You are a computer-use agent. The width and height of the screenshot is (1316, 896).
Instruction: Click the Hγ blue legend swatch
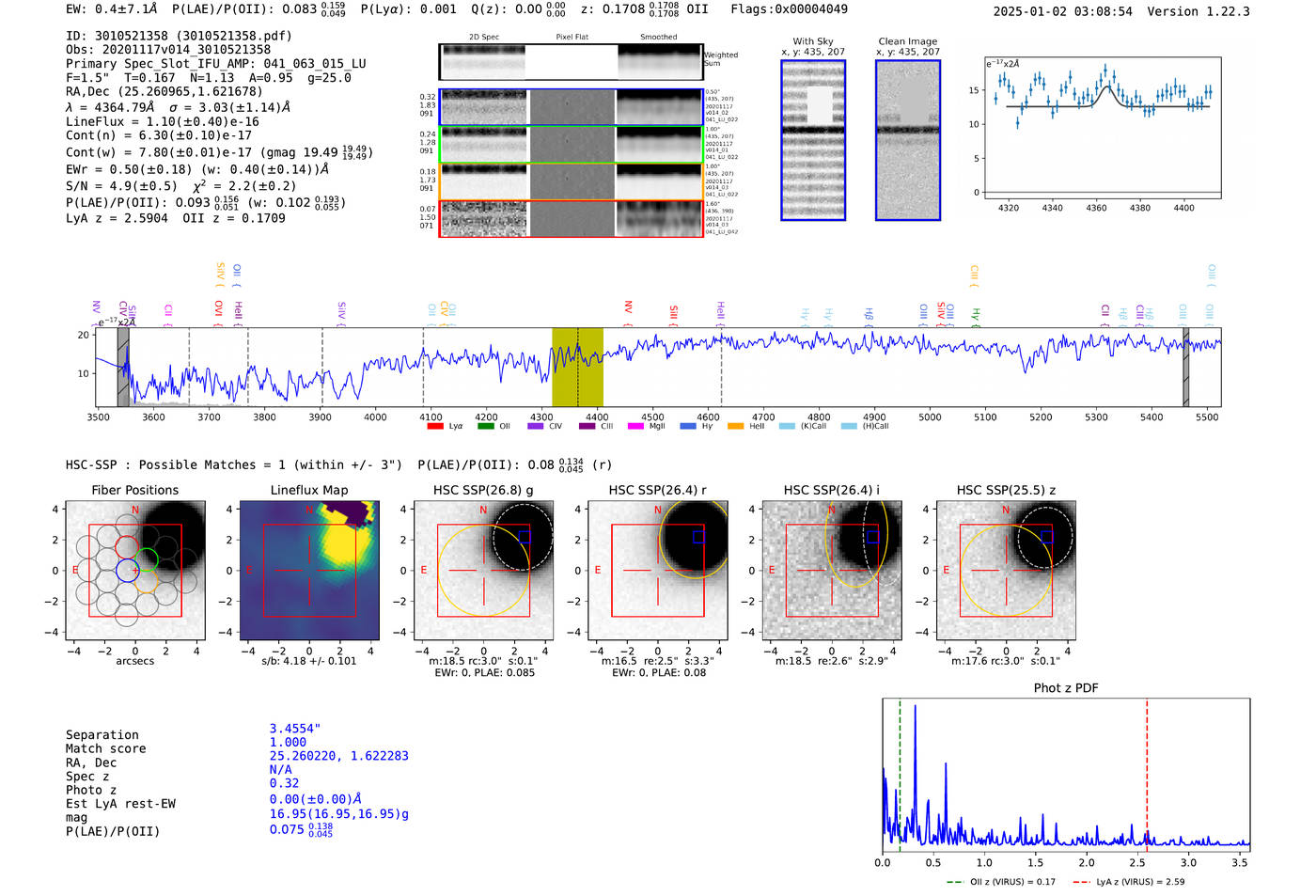click(688, 426)
